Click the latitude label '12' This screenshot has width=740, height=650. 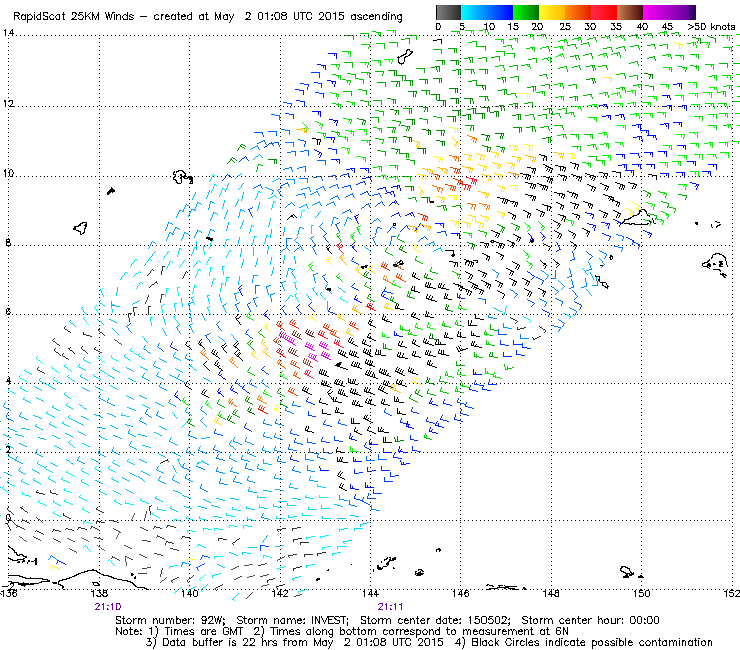tap(8, 103)
